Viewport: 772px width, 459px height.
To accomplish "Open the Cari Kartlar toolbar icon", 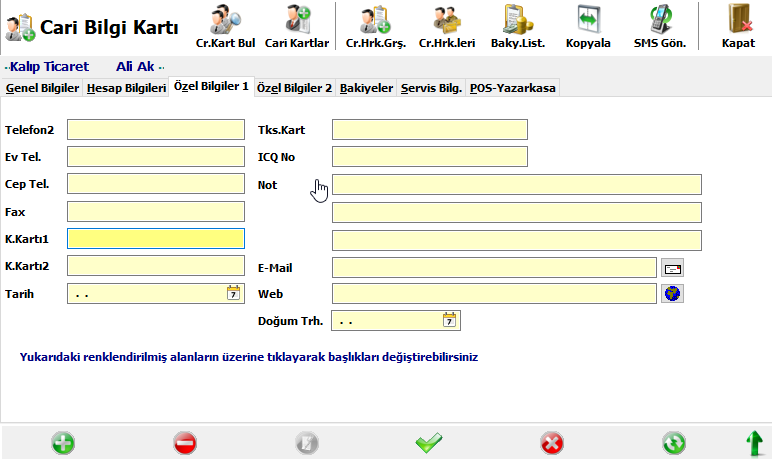I will tap(296, 27).
